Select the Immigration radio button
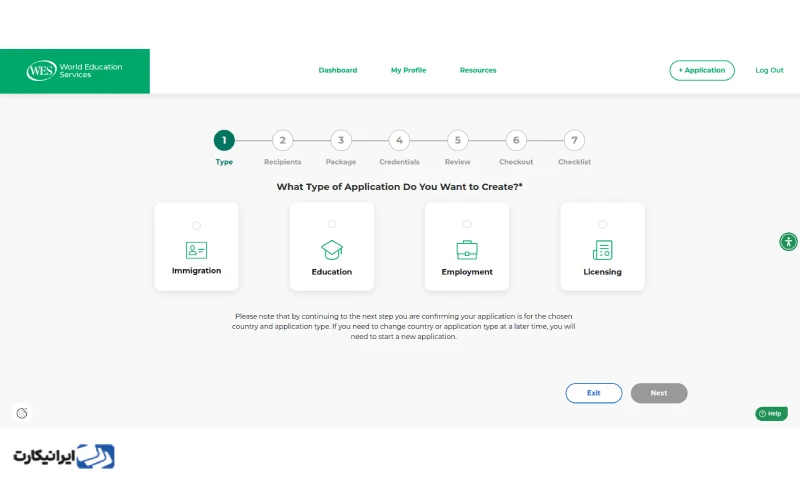This screenshot has height=477, width=800. pos(196,225)
